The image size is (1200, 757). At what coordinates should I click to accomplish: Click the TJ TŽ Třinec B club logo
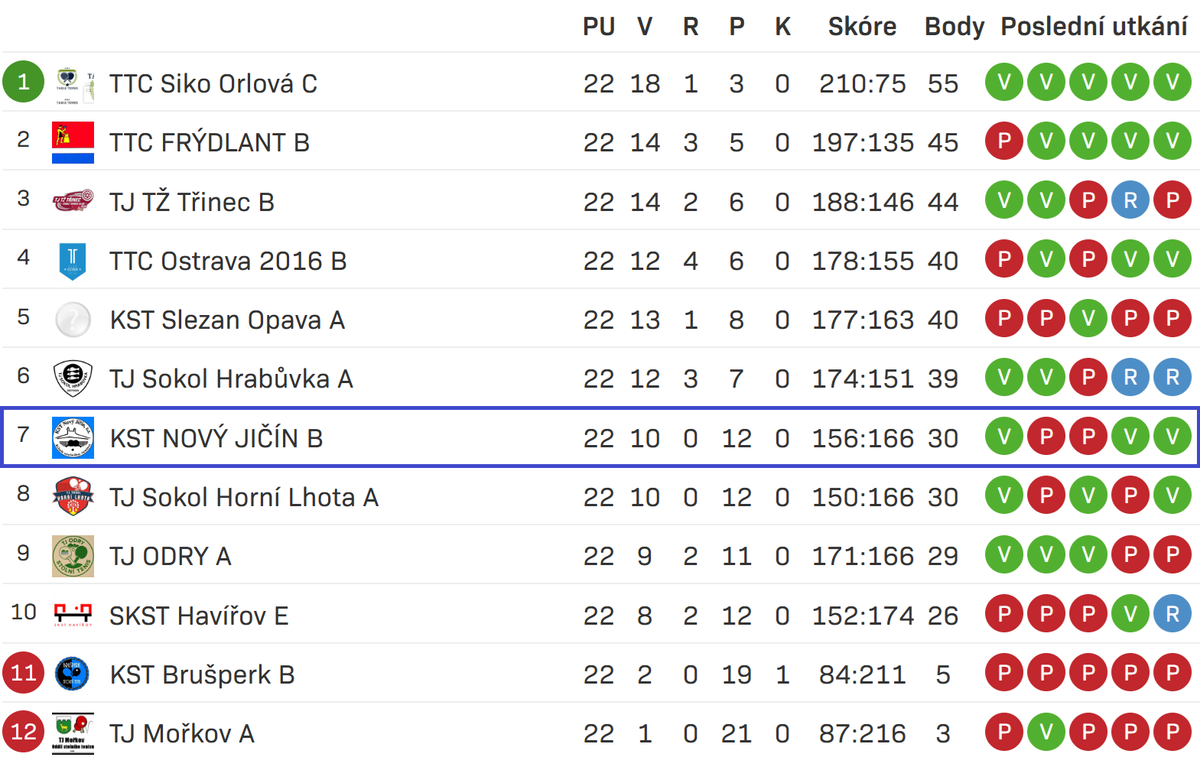pyautogui.click(x=73, y=202)
